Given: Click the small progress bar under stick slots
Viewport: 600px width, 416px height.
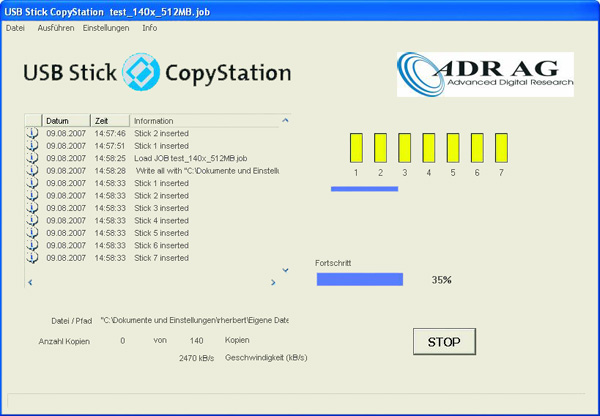Looking at the screenshot, I should 364,189.
